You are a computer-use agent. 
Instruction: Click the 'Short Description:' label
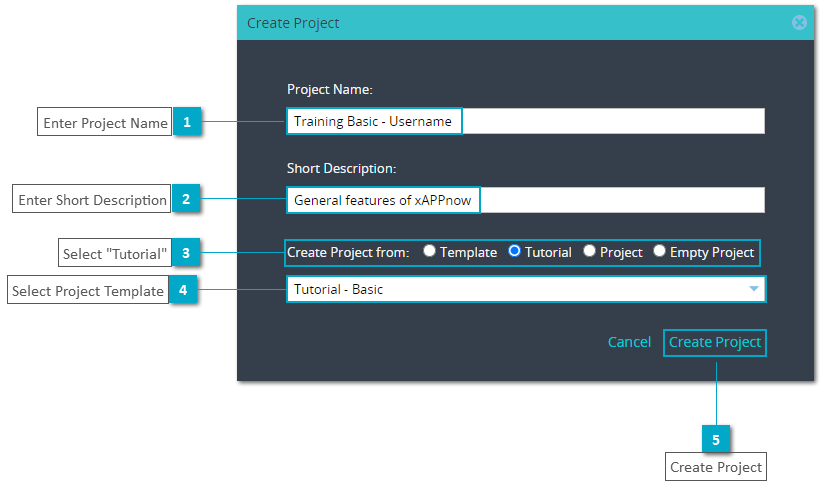(341, 169)
